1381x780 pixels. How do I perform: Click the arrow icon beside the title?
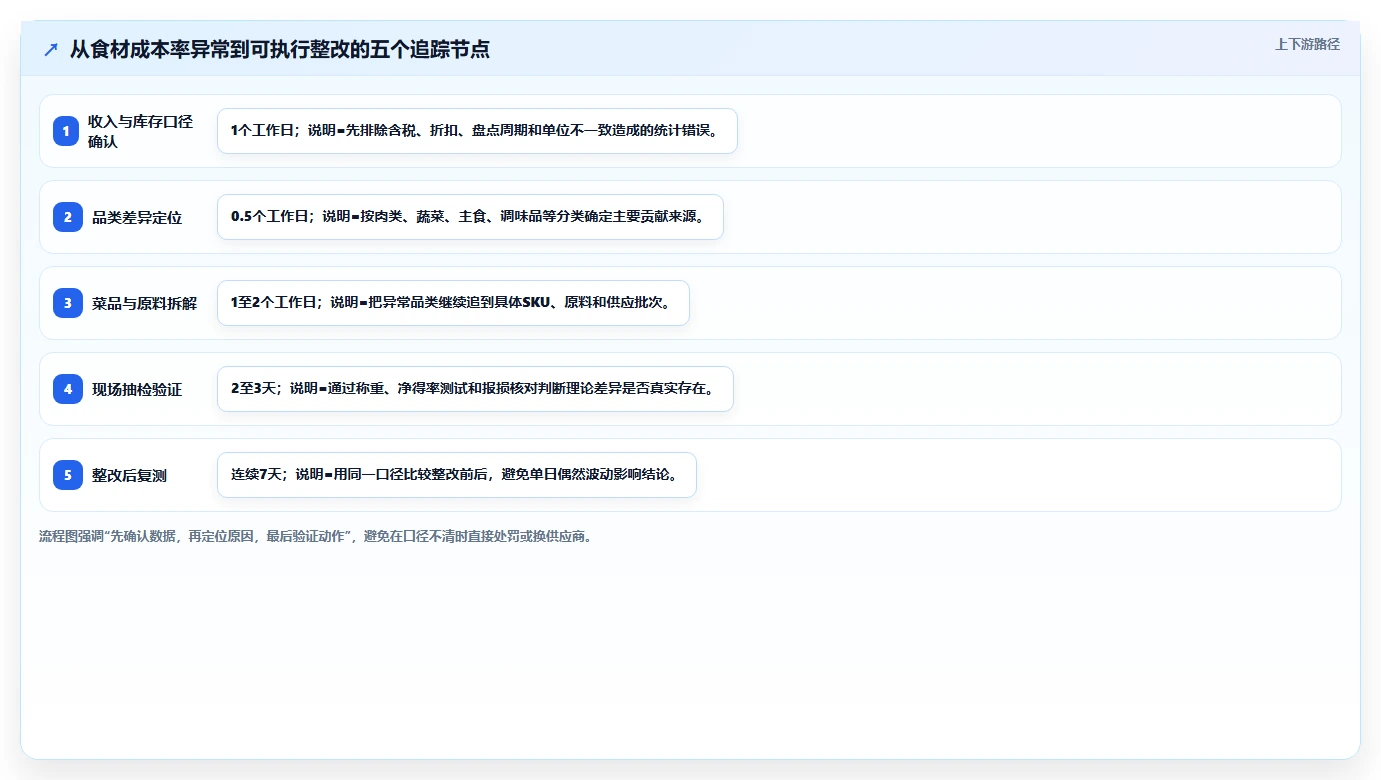click(51, 50)
